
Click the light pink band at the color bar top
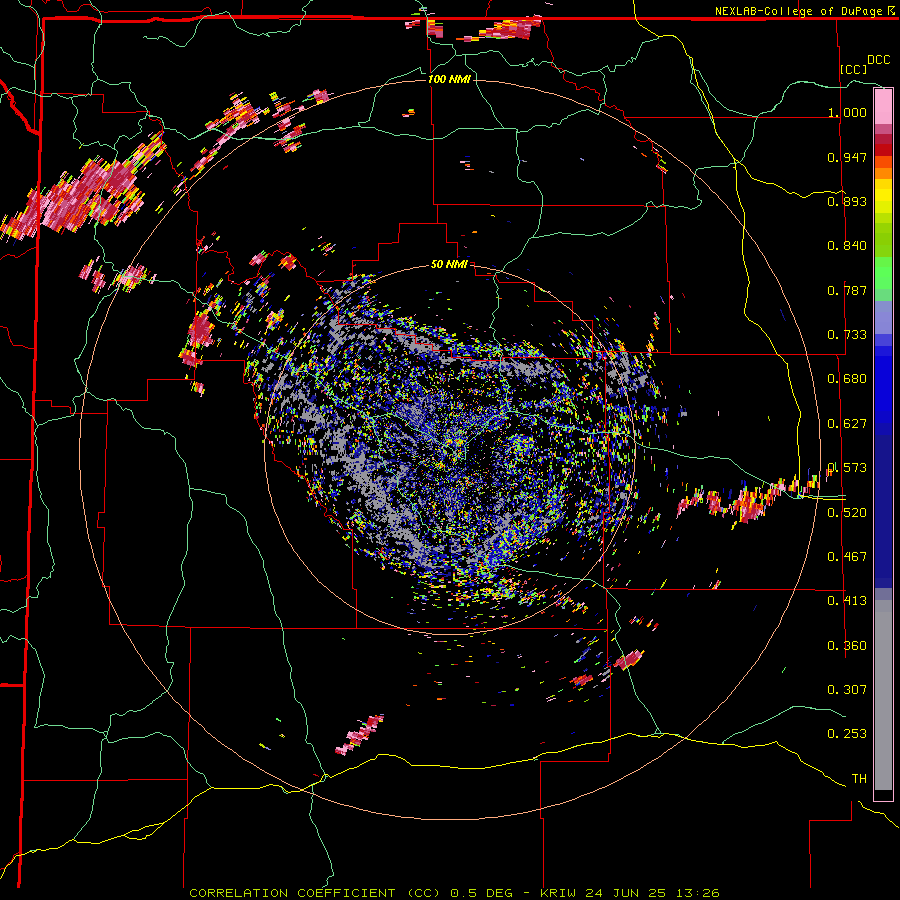click(883, 107)
